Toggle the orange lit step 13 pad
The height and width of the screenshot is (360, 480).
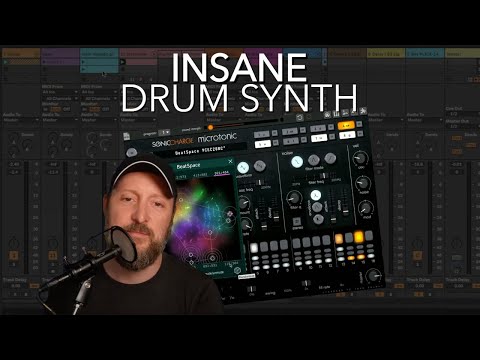(x=339, y=238)
